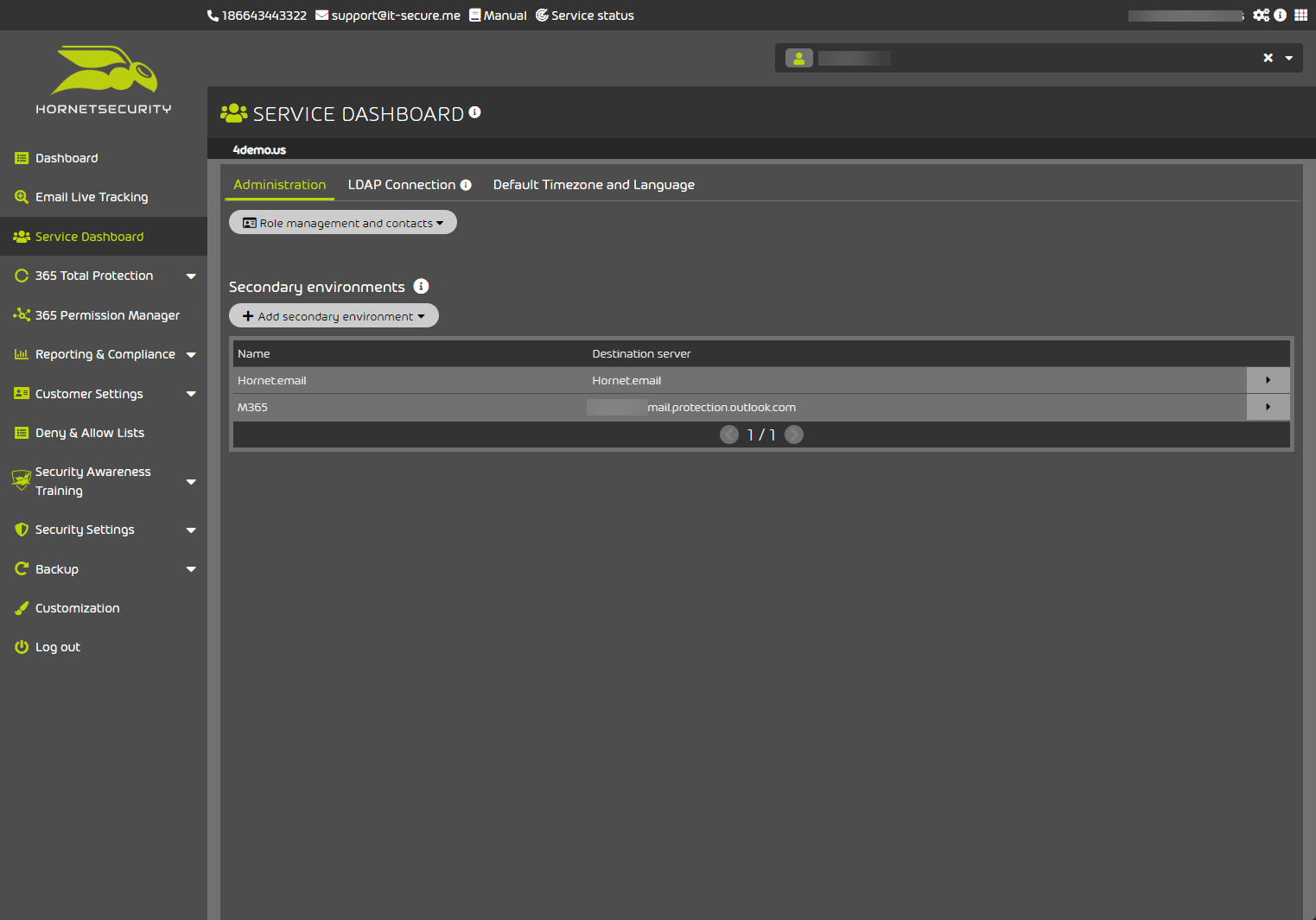Open the gears settings icon at top right
1316x920 pixels.
point(1262,16)
